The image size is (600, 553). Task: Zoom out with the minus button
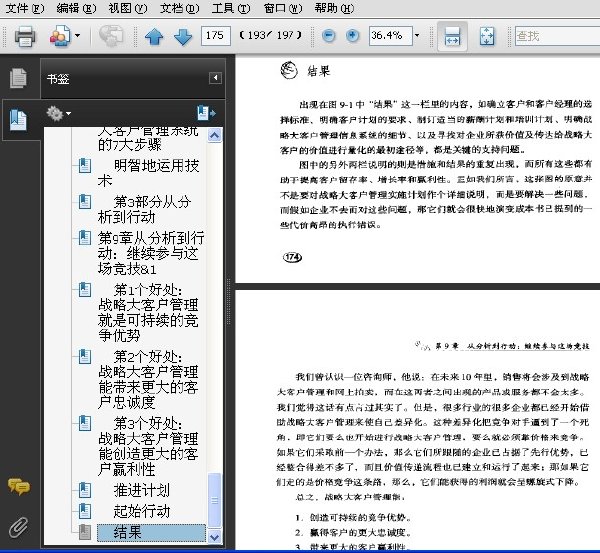[x=329, y=36]
